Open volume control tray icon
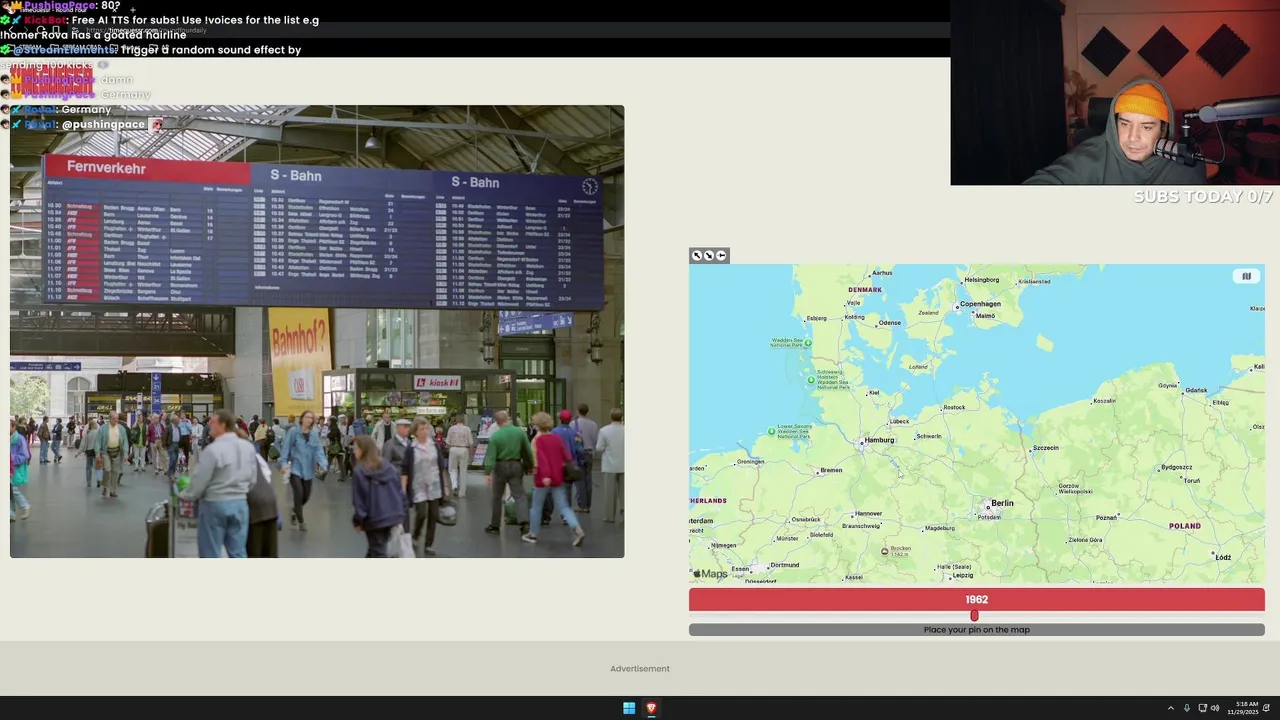The width and height of the screenshot is (1280, 720). tap(1215, 708)
